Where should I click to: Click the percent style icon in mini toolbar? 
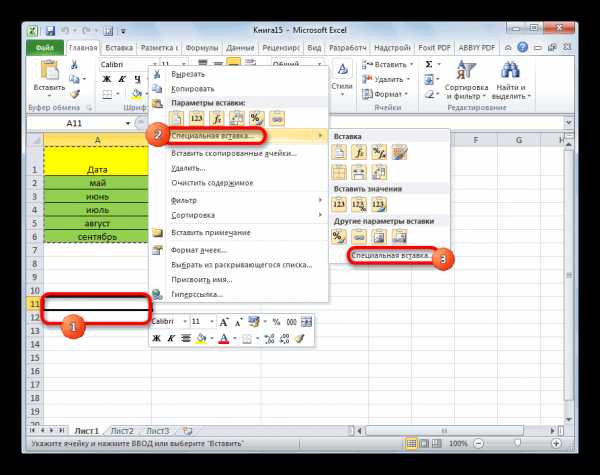click(276, 322)
